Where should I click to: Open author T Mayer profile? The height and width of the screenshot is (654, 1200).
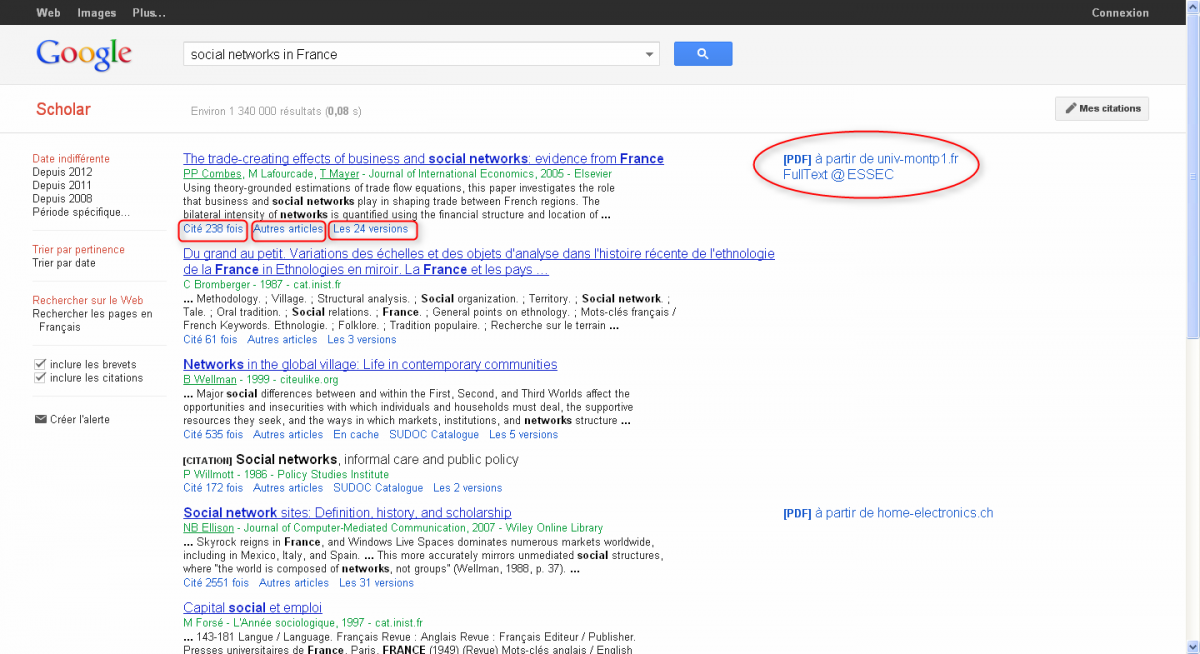[339, 173]
